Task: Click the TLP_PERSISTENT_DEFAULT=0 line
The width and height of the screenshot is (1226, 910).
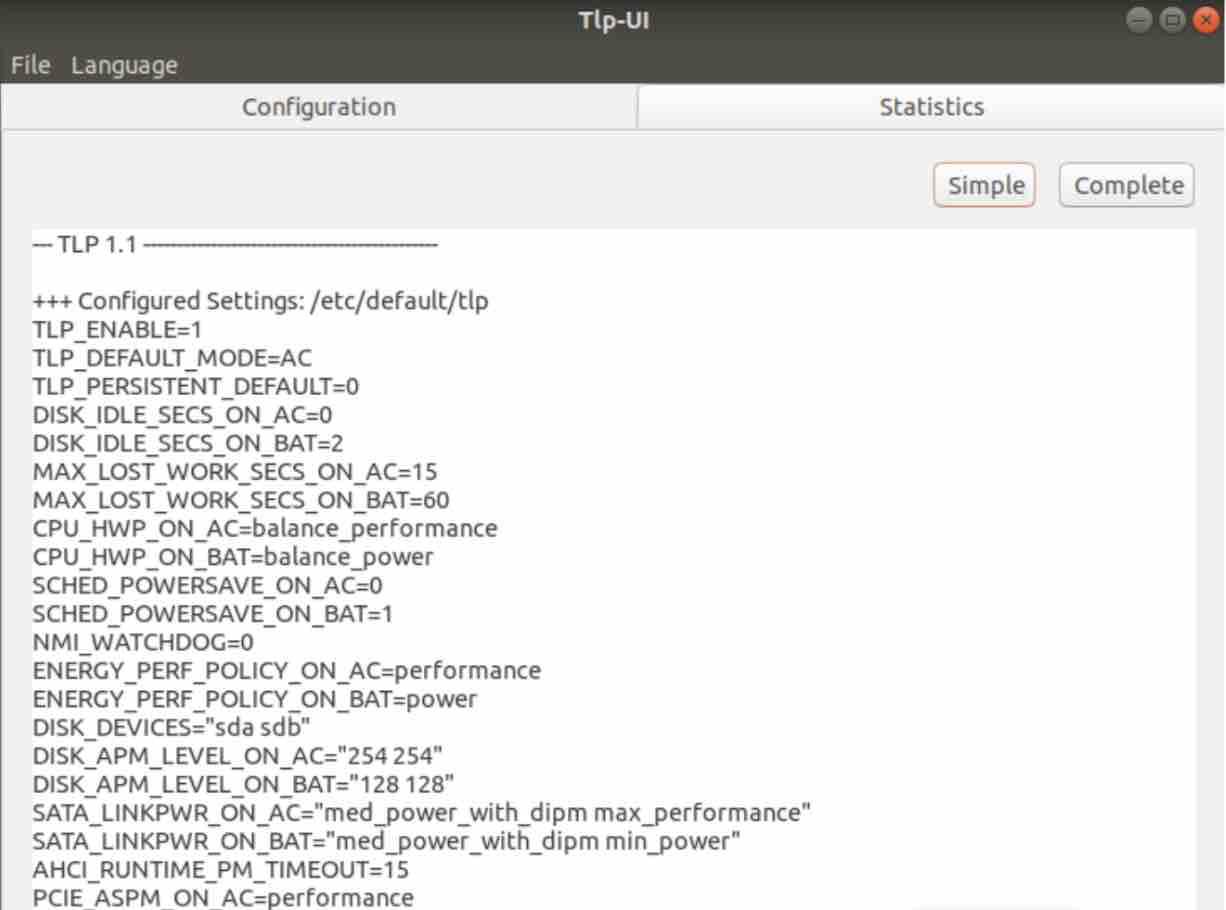Action: 195,386
